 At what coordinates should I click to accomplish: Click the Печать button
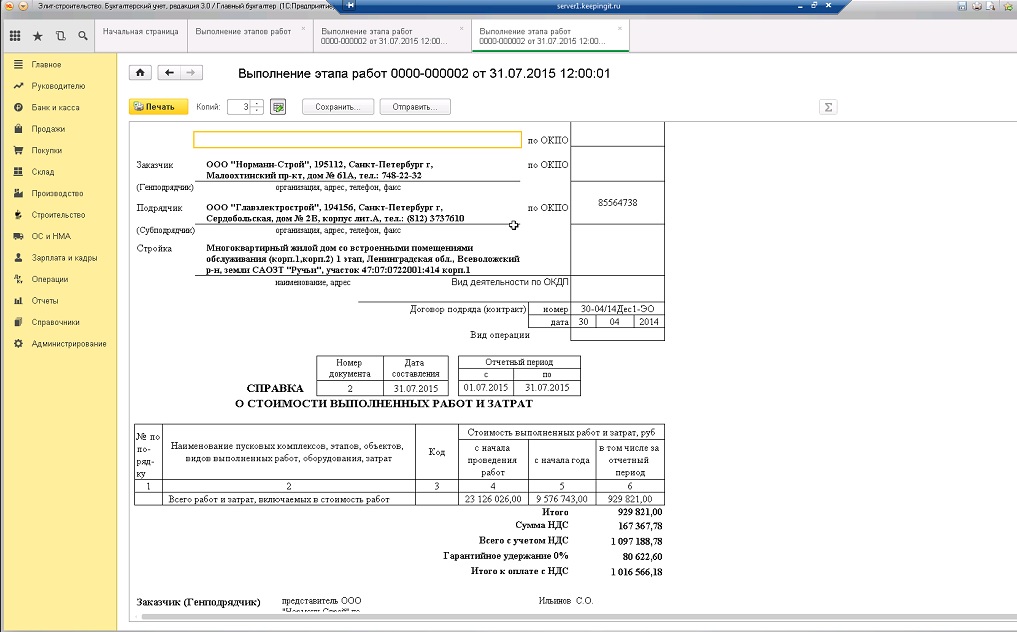pyautogui.click(x=155, y=107)
